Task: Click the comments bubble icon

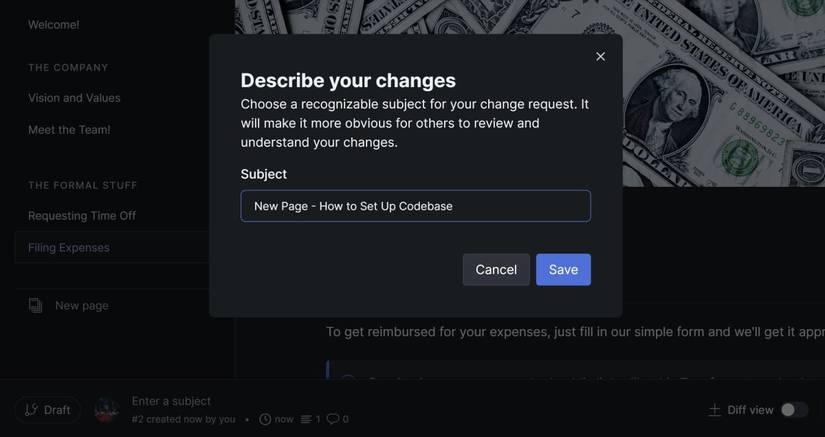Action: tap(332, 419)
